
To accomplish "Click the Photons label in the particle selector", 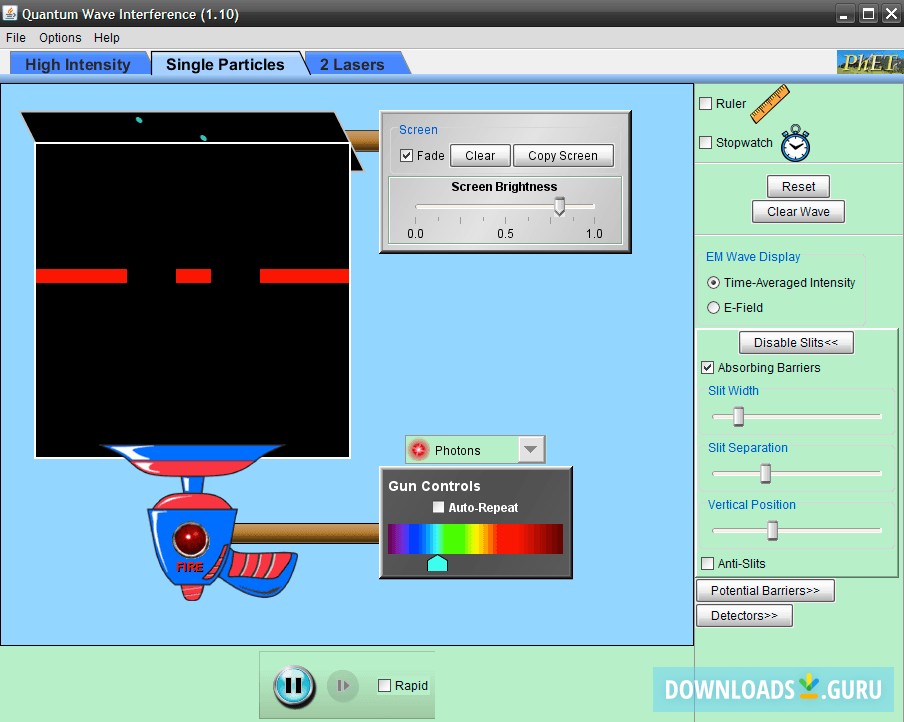I will tap(458, 450).
